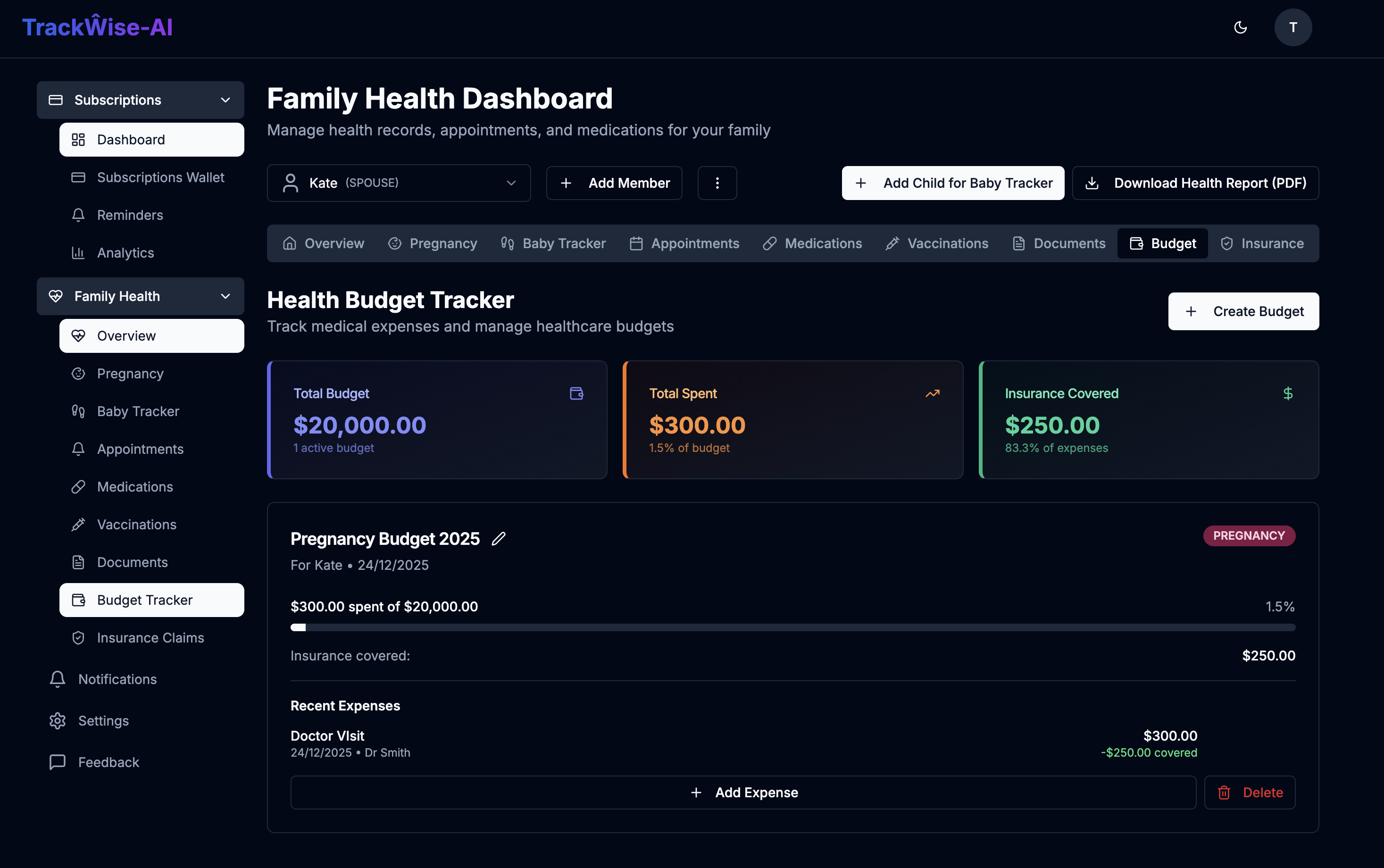Select the Baby Tracker footprints icon in sidebar
1384x868 pixels.
point(78,411)
